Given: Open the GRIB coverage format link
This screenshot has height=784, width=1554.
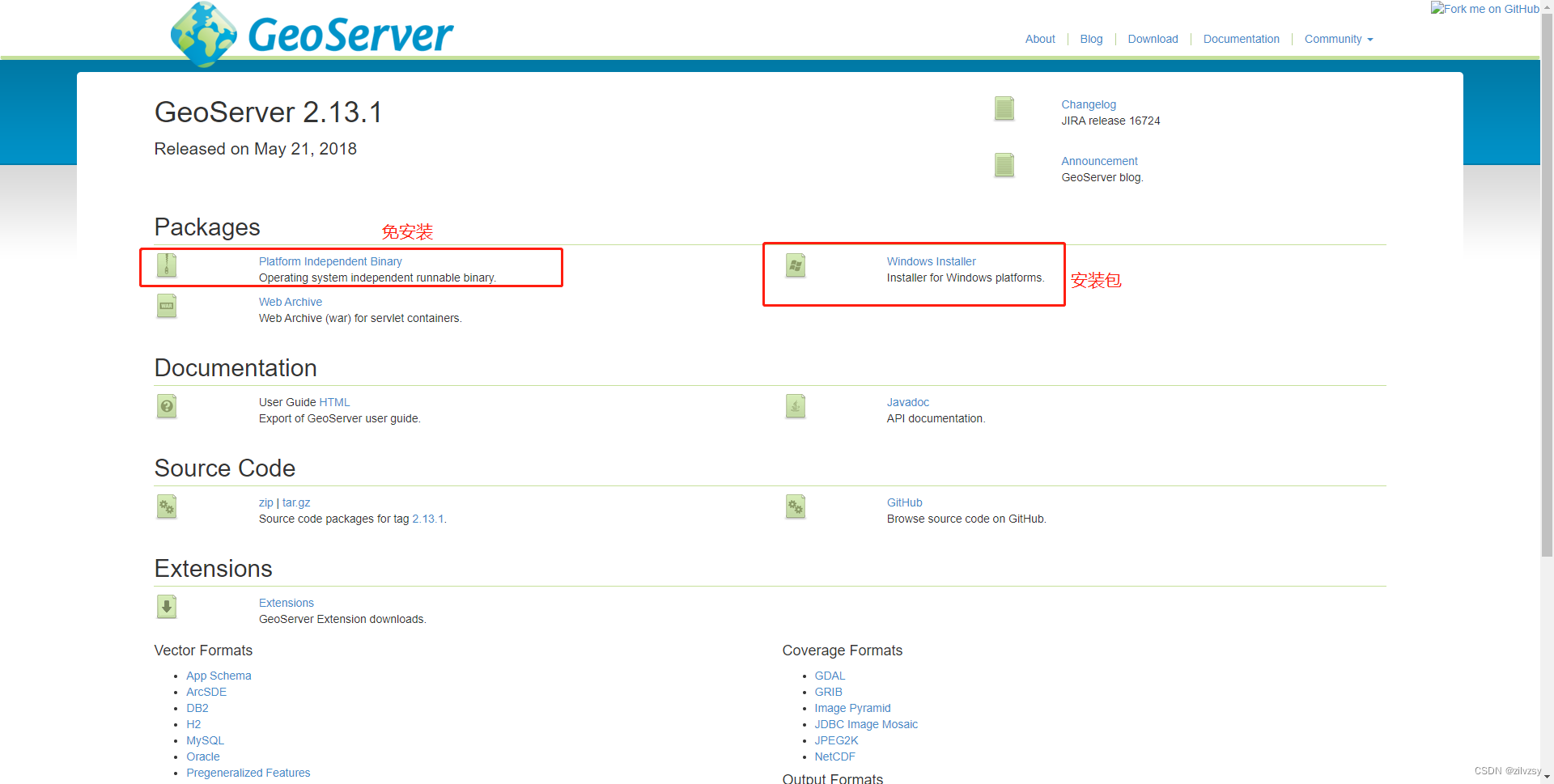Looking at the screenshot, I should [828, 692].
